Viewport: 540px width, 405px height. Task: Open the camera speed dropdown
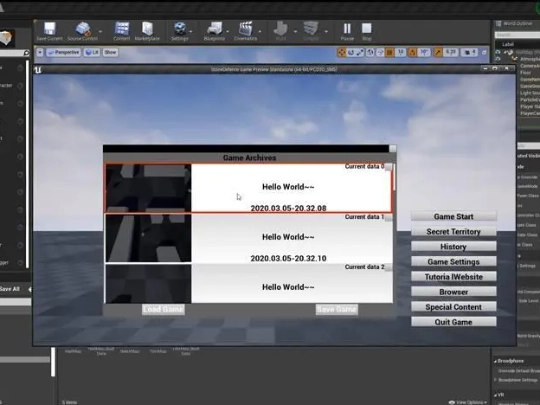coord(470,52)
